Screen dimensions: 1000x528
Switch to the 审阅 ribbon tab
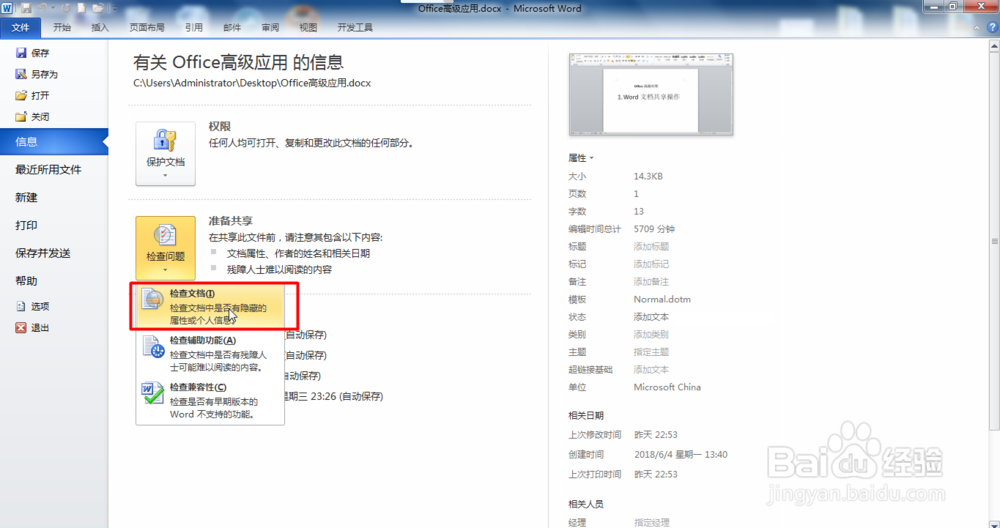tap(270, 27)
